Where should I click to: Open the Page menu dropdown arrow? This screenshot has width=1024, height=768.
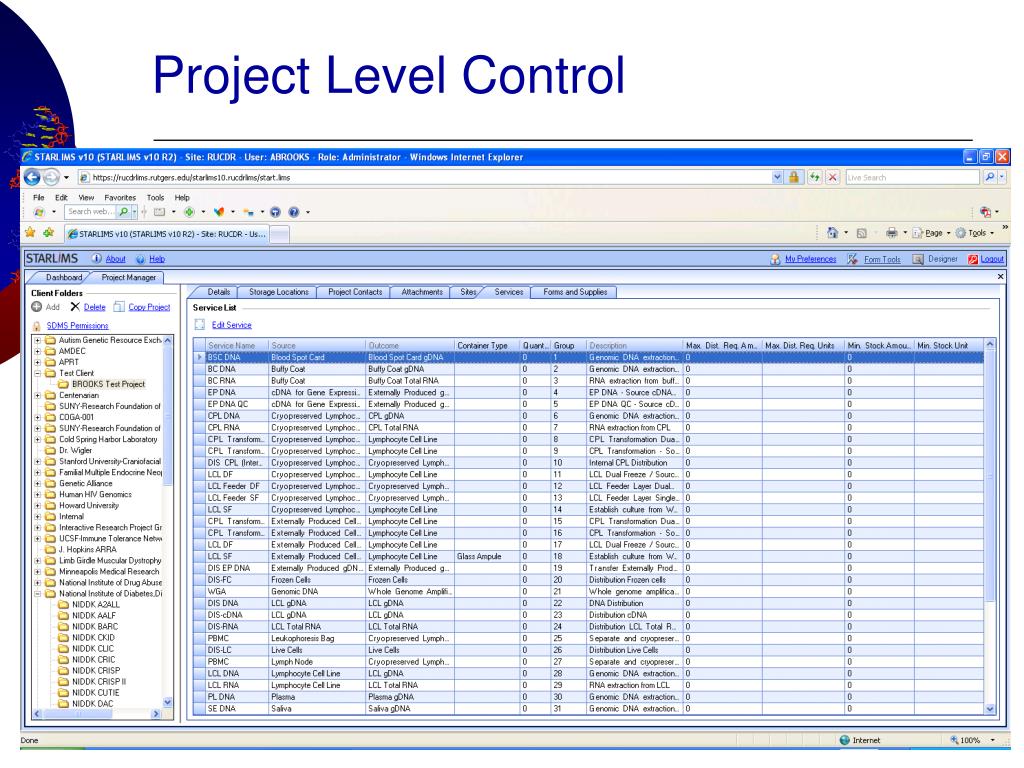click(948, 233)
